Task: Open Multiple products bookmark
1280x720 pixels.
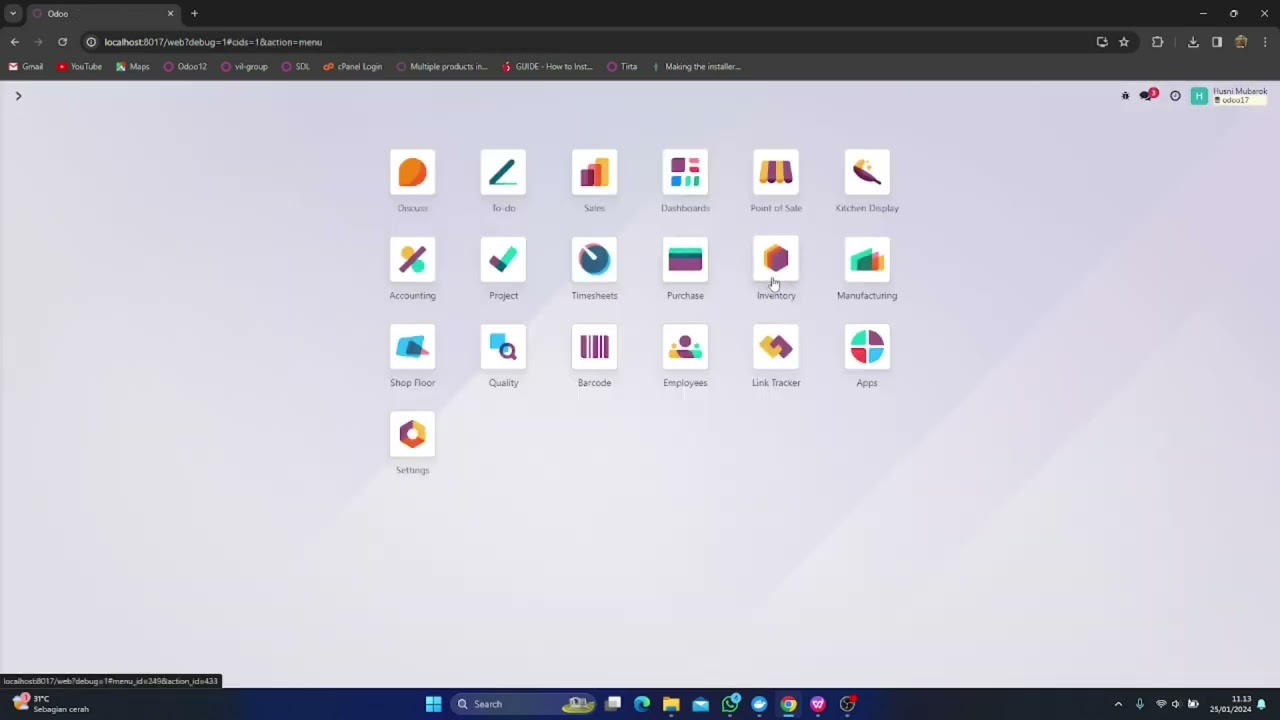Action: click(x=442, y=67)
